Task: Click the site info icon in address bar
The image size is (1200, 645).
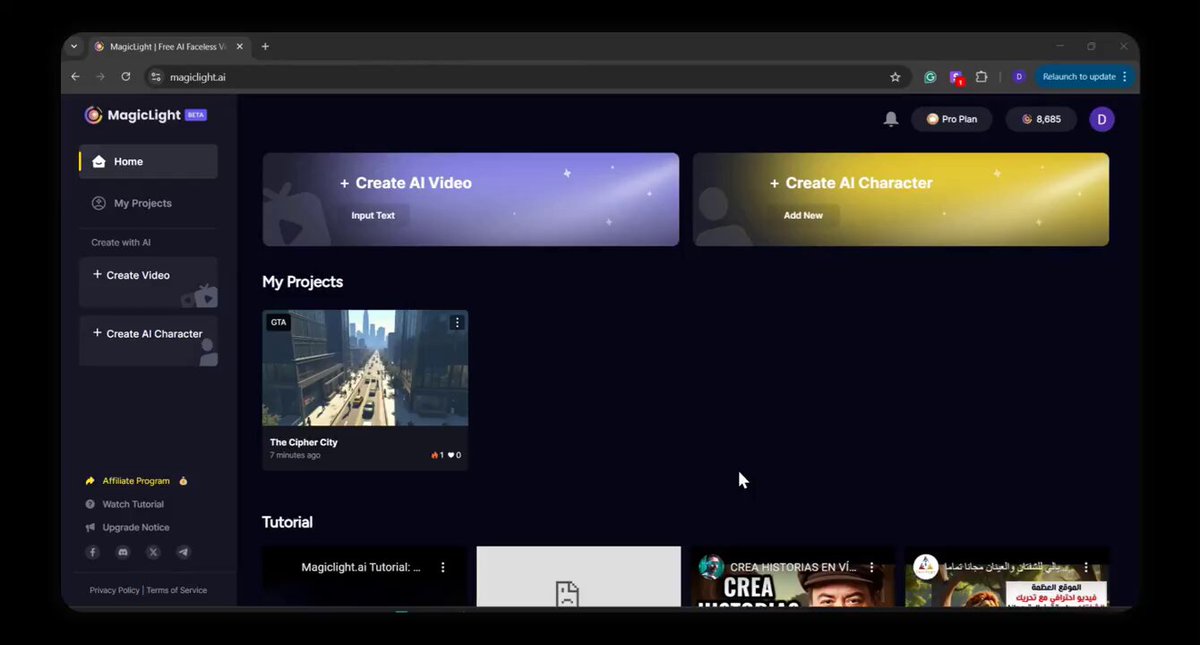Action: [155, 77]
